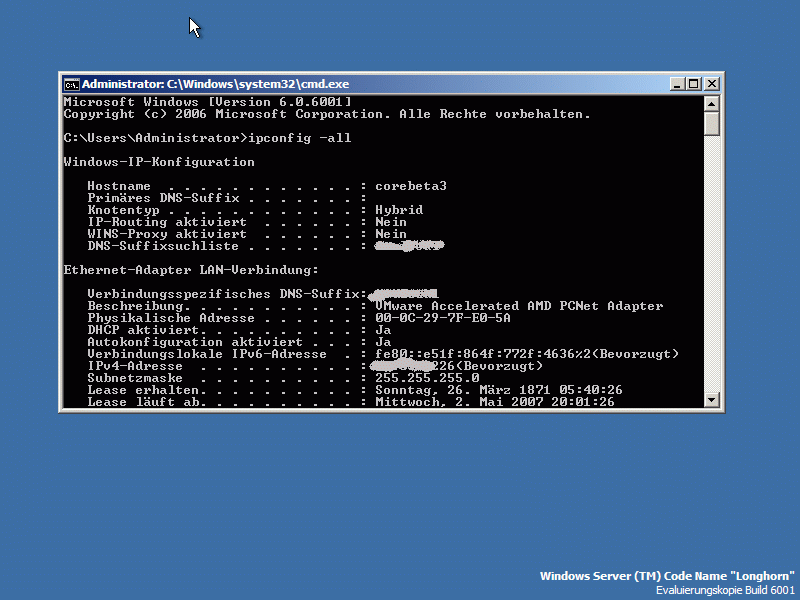The height and width of the screenshot is (600, 800).
Task: Click the 'VMware Accelerated AMD PCNet Adapter' text
Action: tap(519, 306)
